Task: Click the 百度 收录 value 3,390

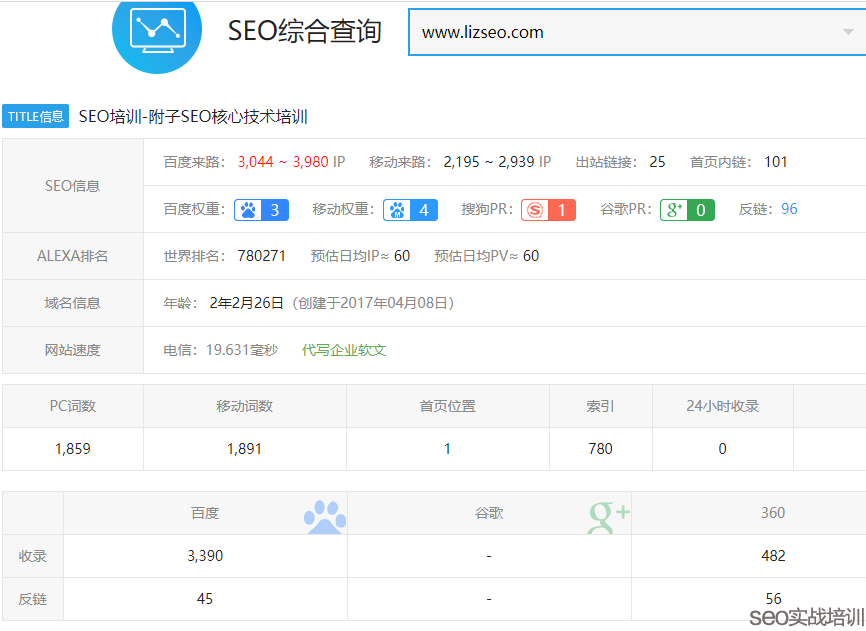Action: [205, 556]
